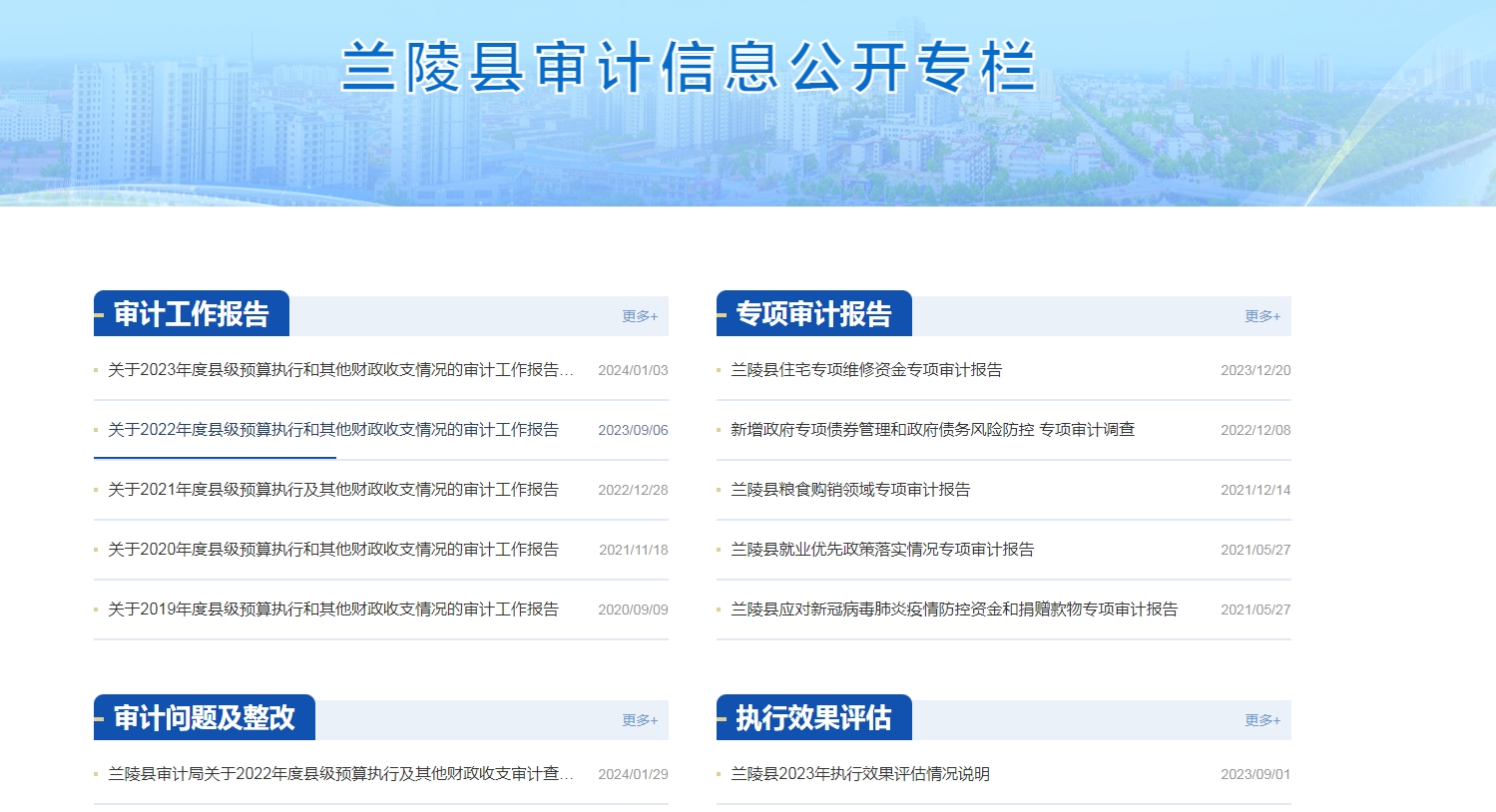Image resolution: width=1496 pixels, height=812 pixels.
Task: Open the 关于2019年度县级预算执行 audit work report
Action: 333,609
